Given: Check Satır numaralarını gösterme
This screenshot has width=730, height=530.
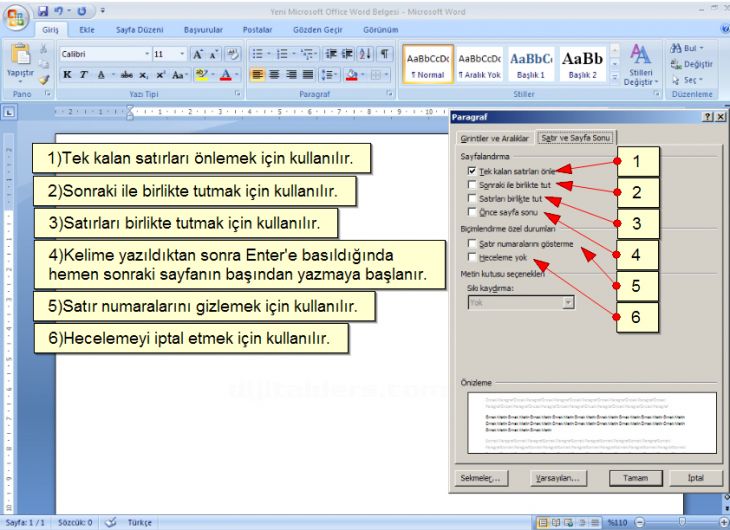Looking at the screenshot, I should (x=472, y=243).
